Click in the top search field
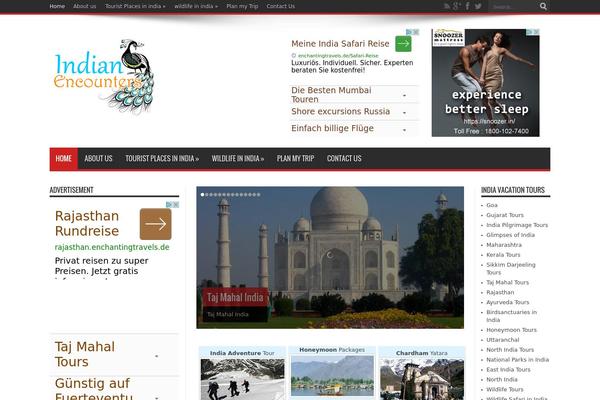 [x=515, y=7]
